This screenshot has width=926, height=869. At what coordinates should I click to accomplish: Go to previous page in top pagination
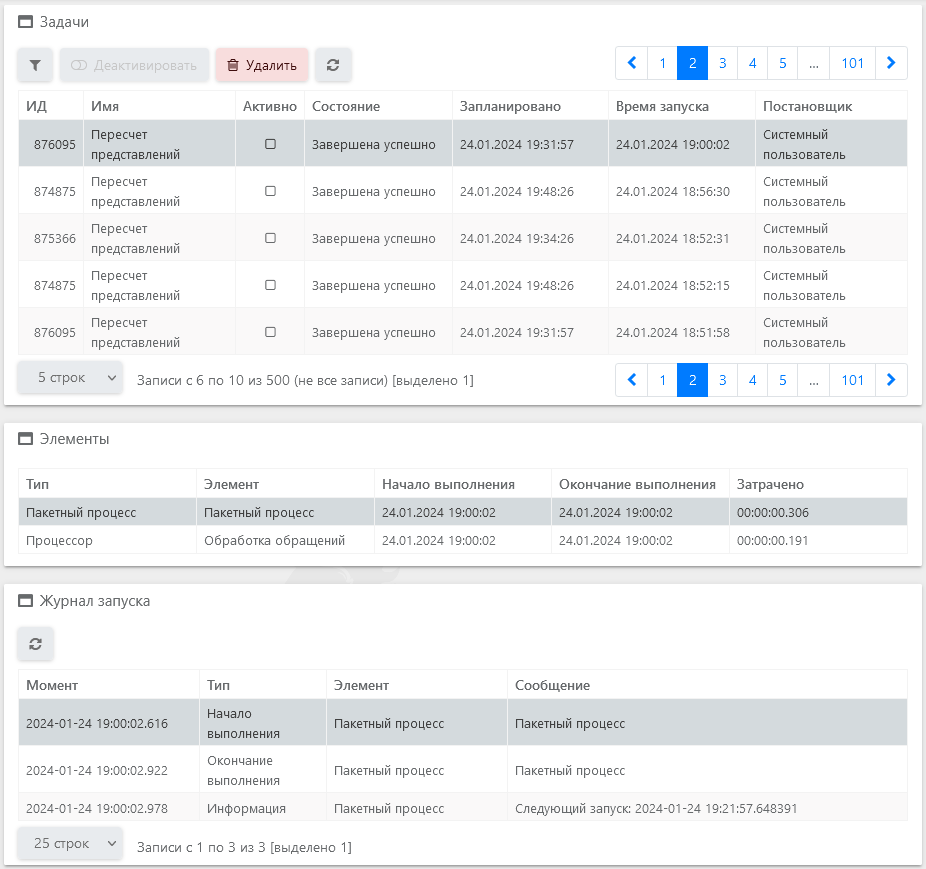632,63
